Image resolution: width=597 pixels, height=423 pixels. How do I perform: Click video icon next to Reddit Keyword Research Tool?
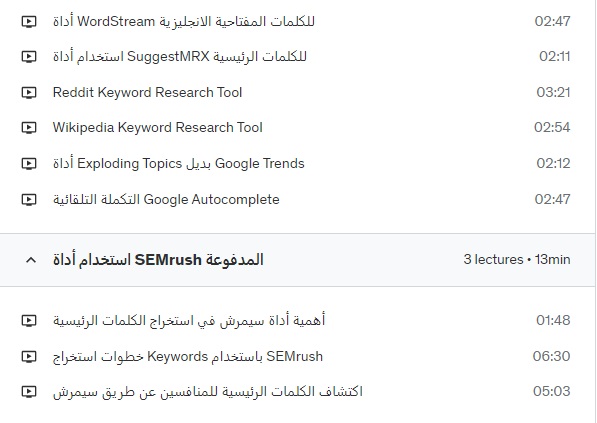(29, 93)
